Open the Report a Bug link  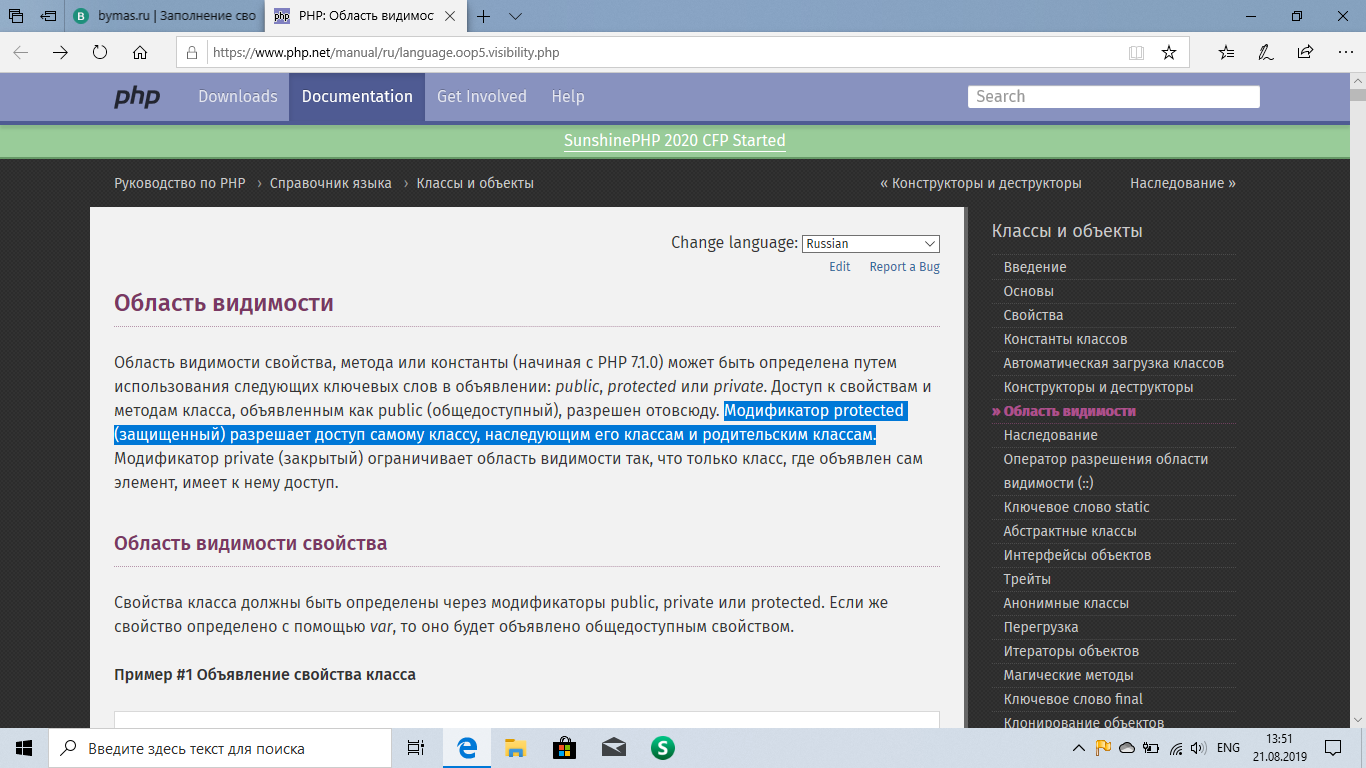click(x=904, y=267)
